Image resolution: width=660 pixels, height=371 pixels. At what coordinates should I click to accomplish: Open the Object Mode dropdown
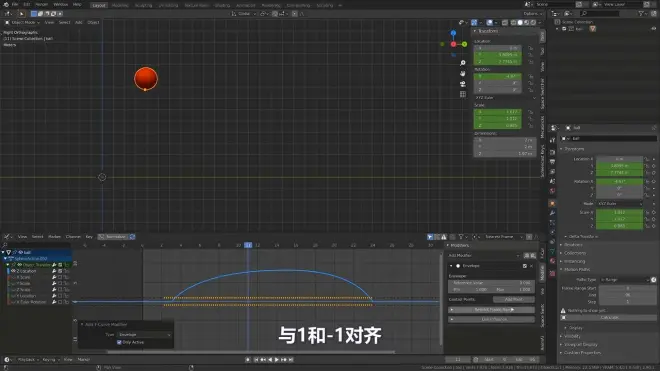coord(22,22)
